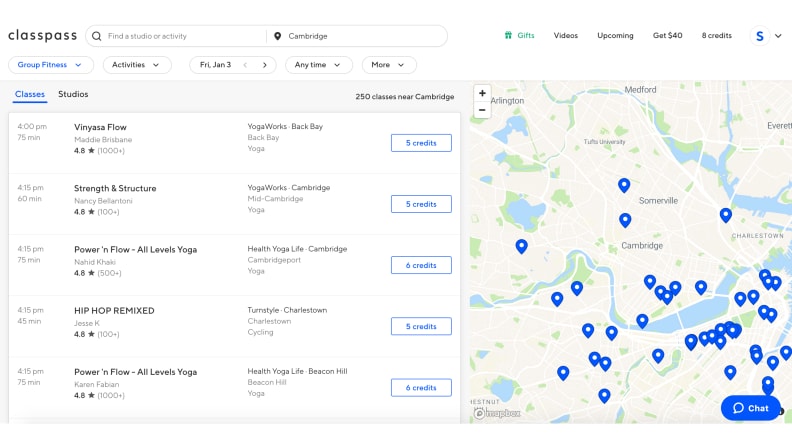Zoom in on the map
Viewport: 792px width, 446px height.
pos(482,93)
